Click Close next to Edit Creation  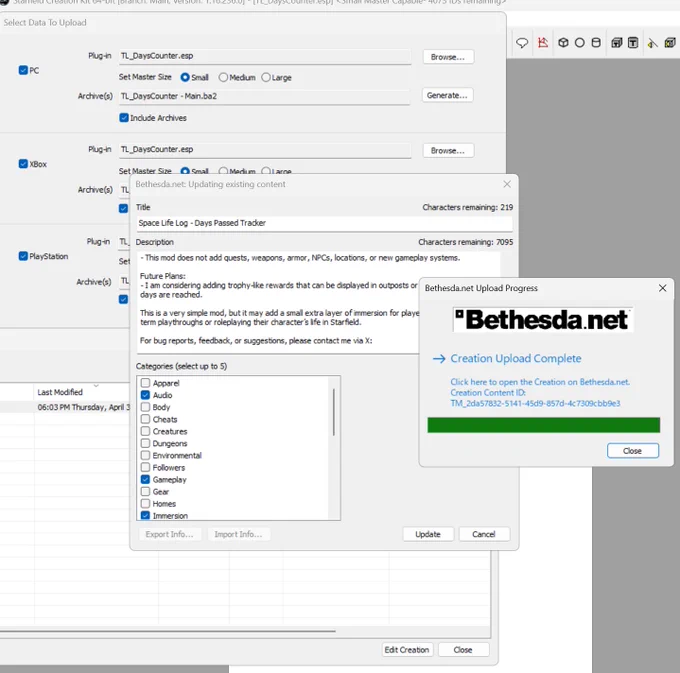click(463, 650)
